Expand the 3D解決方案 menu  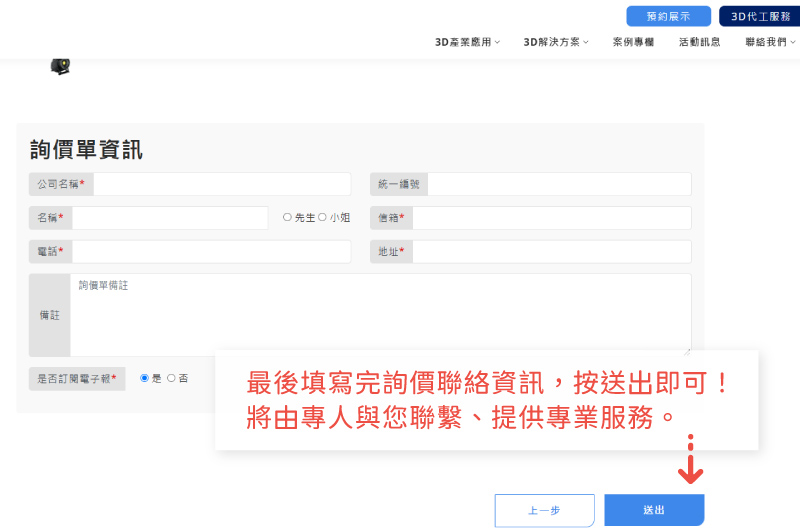[556, 42]
